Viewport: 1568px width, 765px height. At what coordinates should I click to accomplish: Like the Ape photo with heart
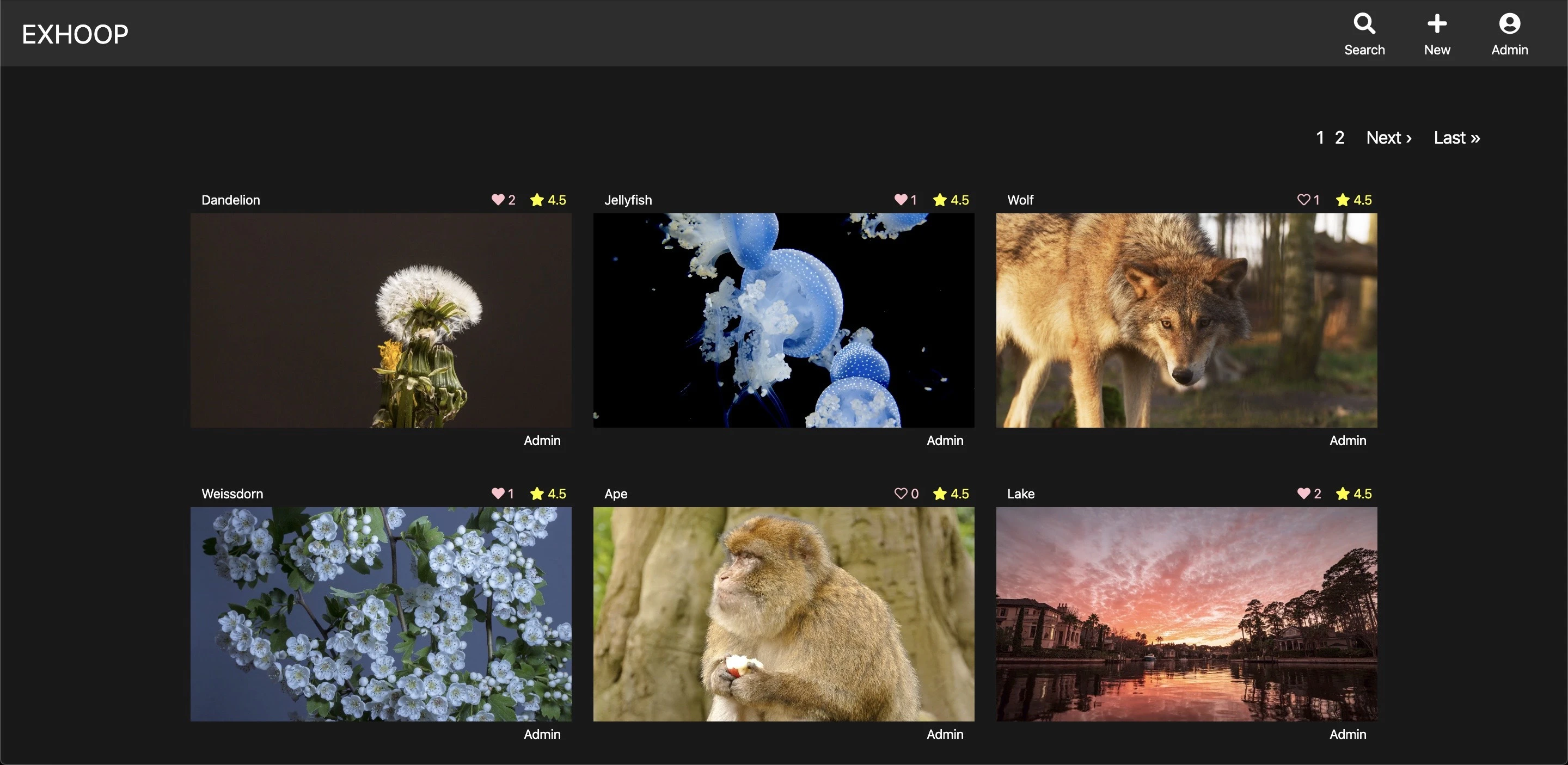tap(901, 493)
